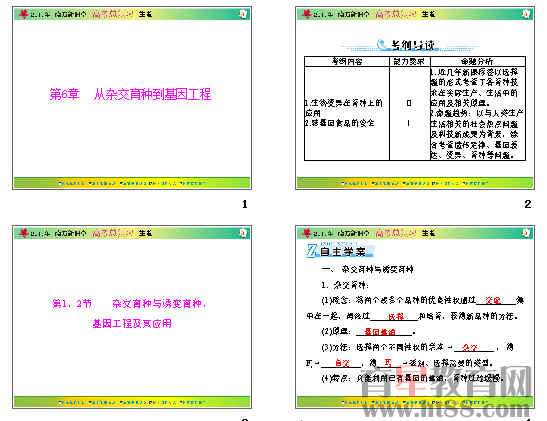Click the home icon at slide 1's top-right corner
Viewport: 547px width, 421px height.
click(x=243, y=14)
